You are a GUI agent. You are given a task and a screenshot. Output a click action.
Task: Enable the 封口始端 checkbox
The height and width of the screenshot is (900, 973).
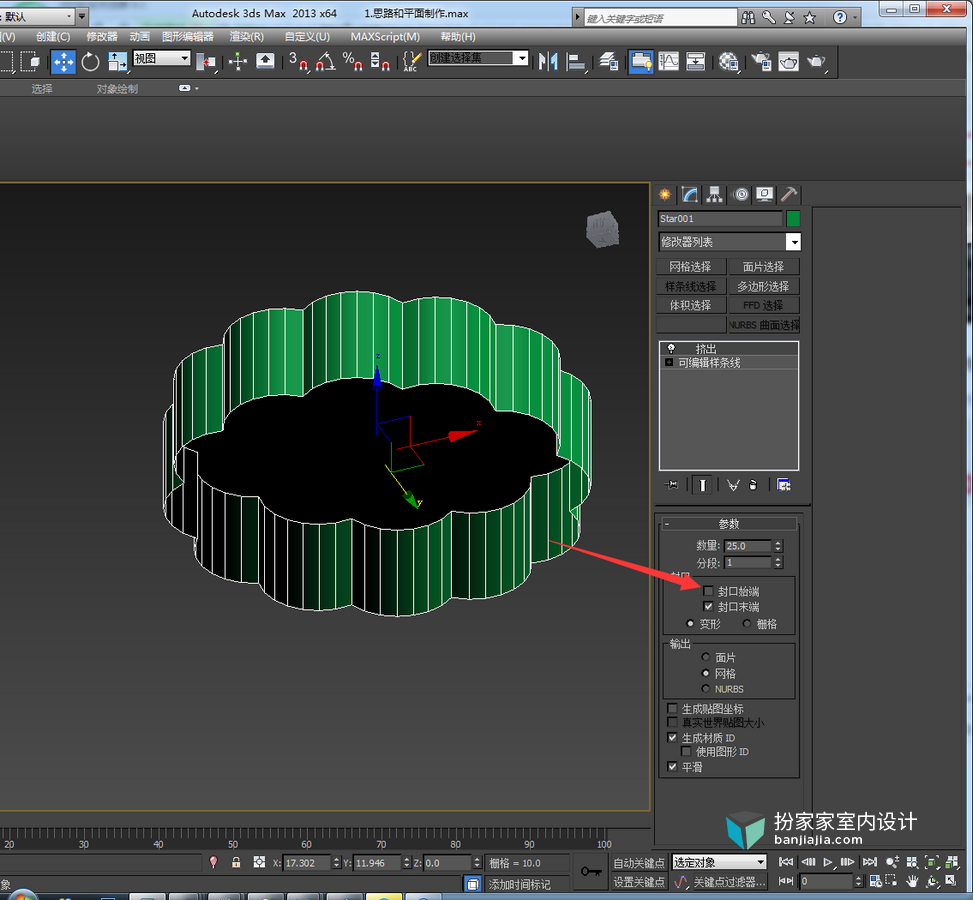point(708,591)
